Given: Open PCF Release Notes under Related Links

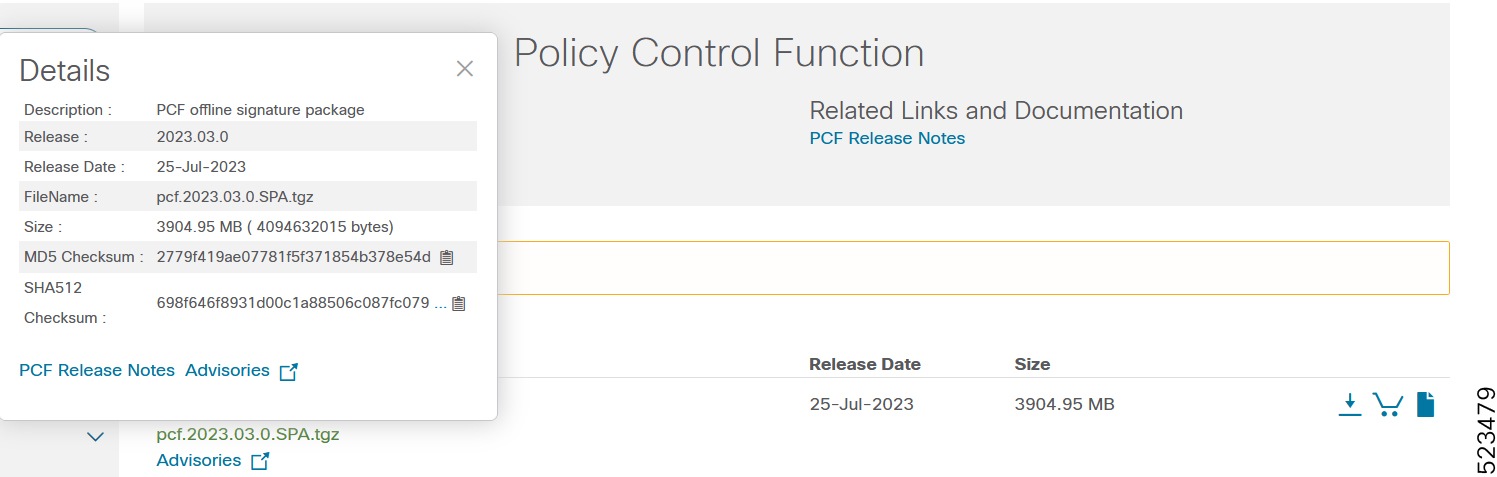Looking at the screenshot, I should [x=887, y=138].
